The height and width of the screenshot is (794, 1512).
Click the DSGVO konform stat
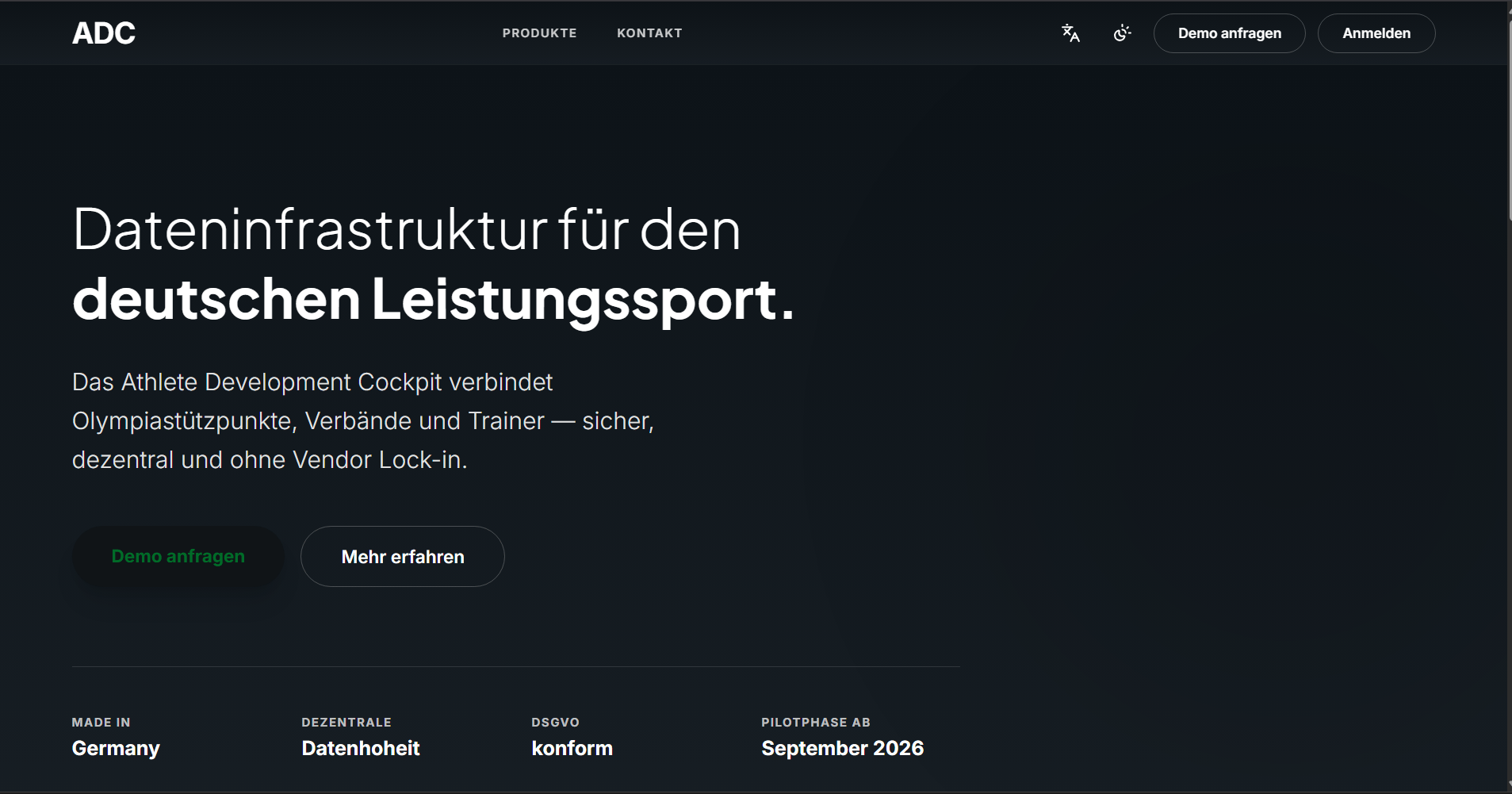pos(572,737)
